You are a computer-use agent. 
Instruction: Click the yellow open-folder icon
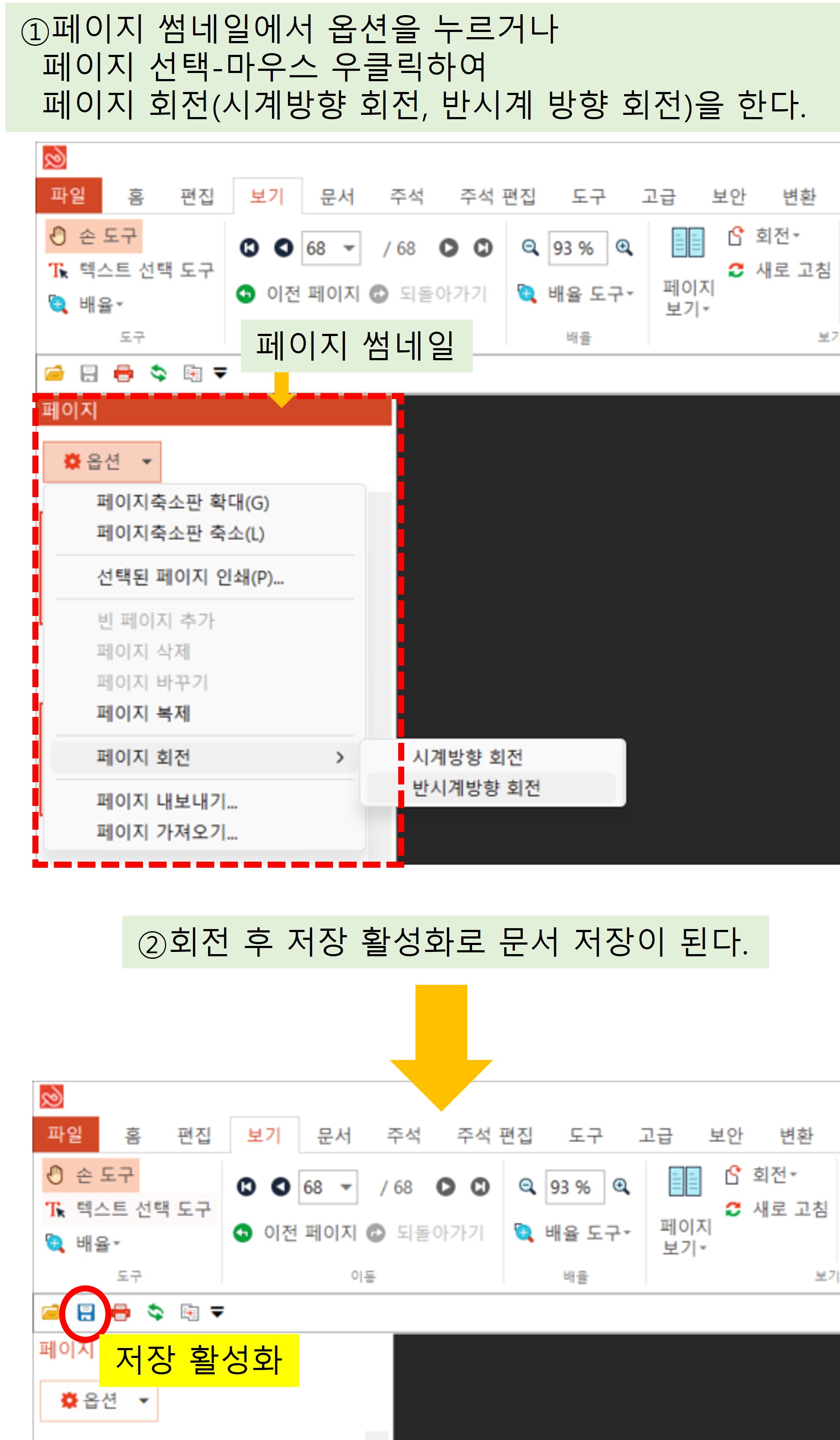click(54, 374)
